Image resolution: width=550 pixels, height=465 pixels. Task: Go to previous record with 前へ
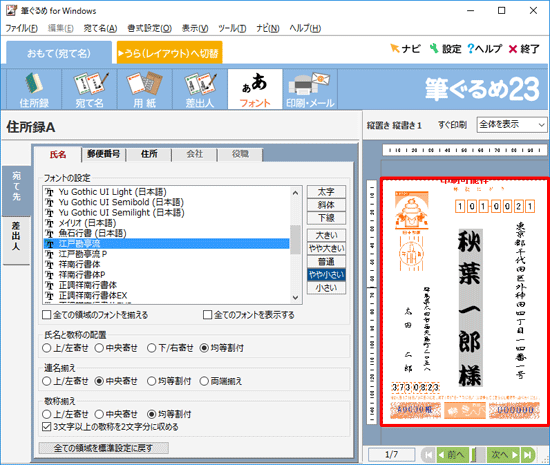point(452,455)
